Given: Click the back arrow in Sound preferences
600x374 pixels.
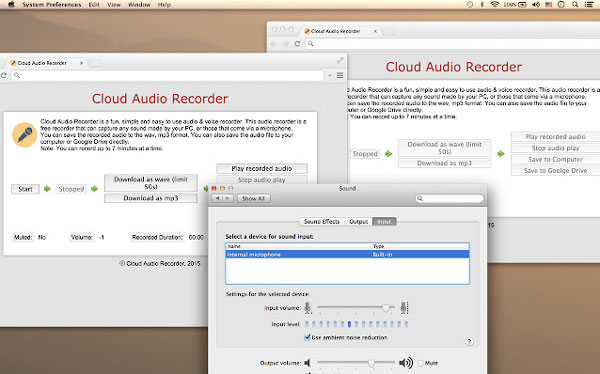Looking at the screenshot, I should [217, 198].
